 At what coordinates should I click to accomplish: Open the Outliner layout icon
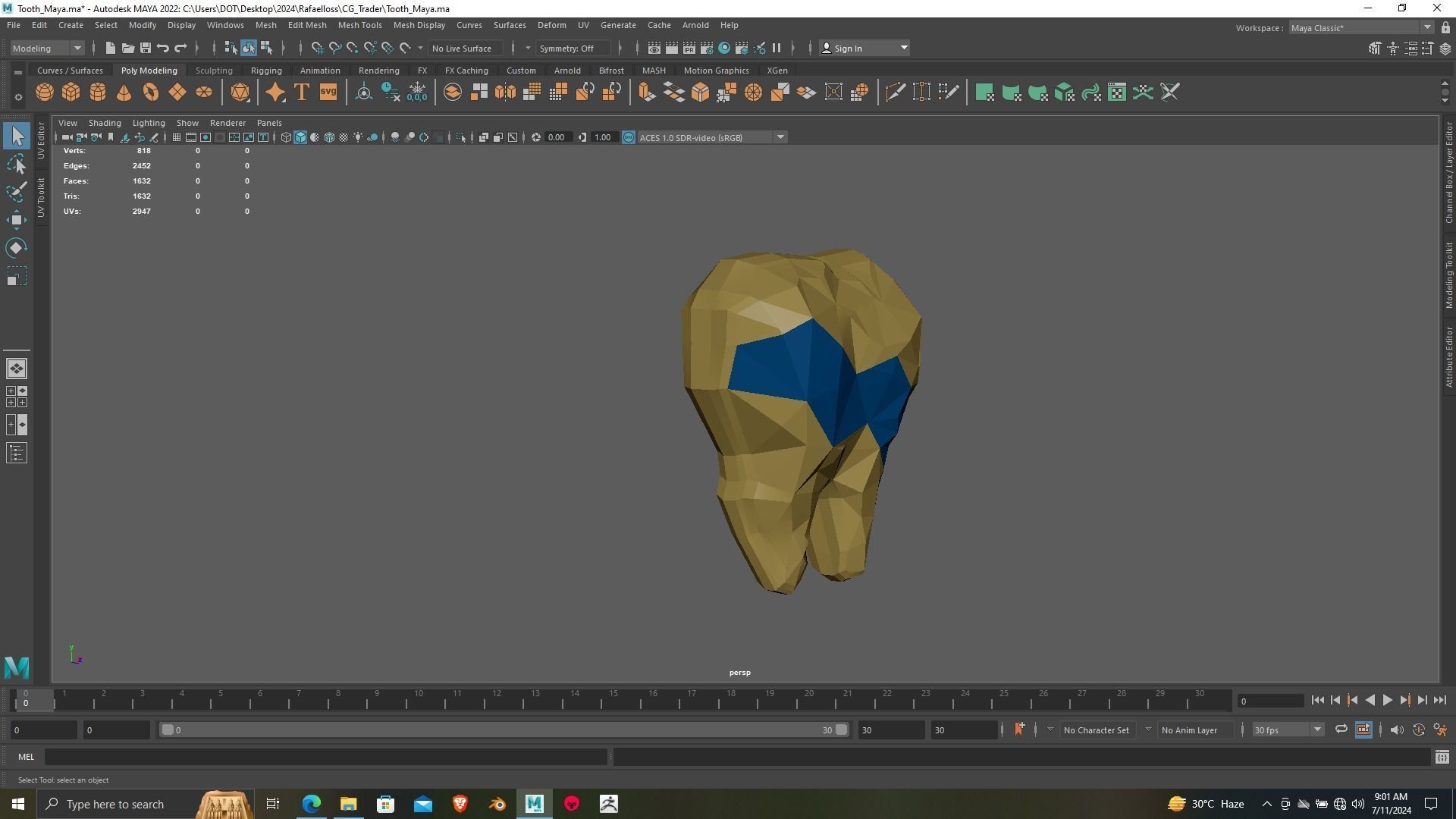pyautogui.click(x=17, y=453)
